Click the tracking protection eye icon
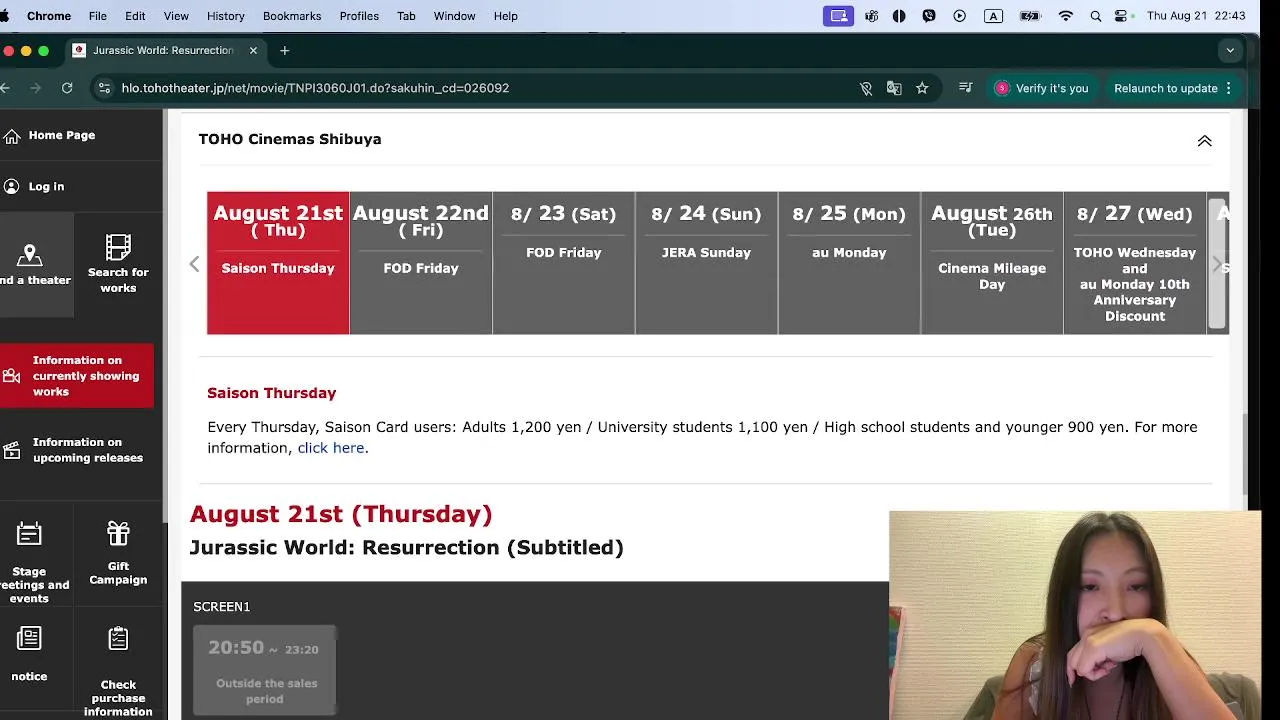The height and width of the screenshot is (720, 1280). tap(866, 88)
